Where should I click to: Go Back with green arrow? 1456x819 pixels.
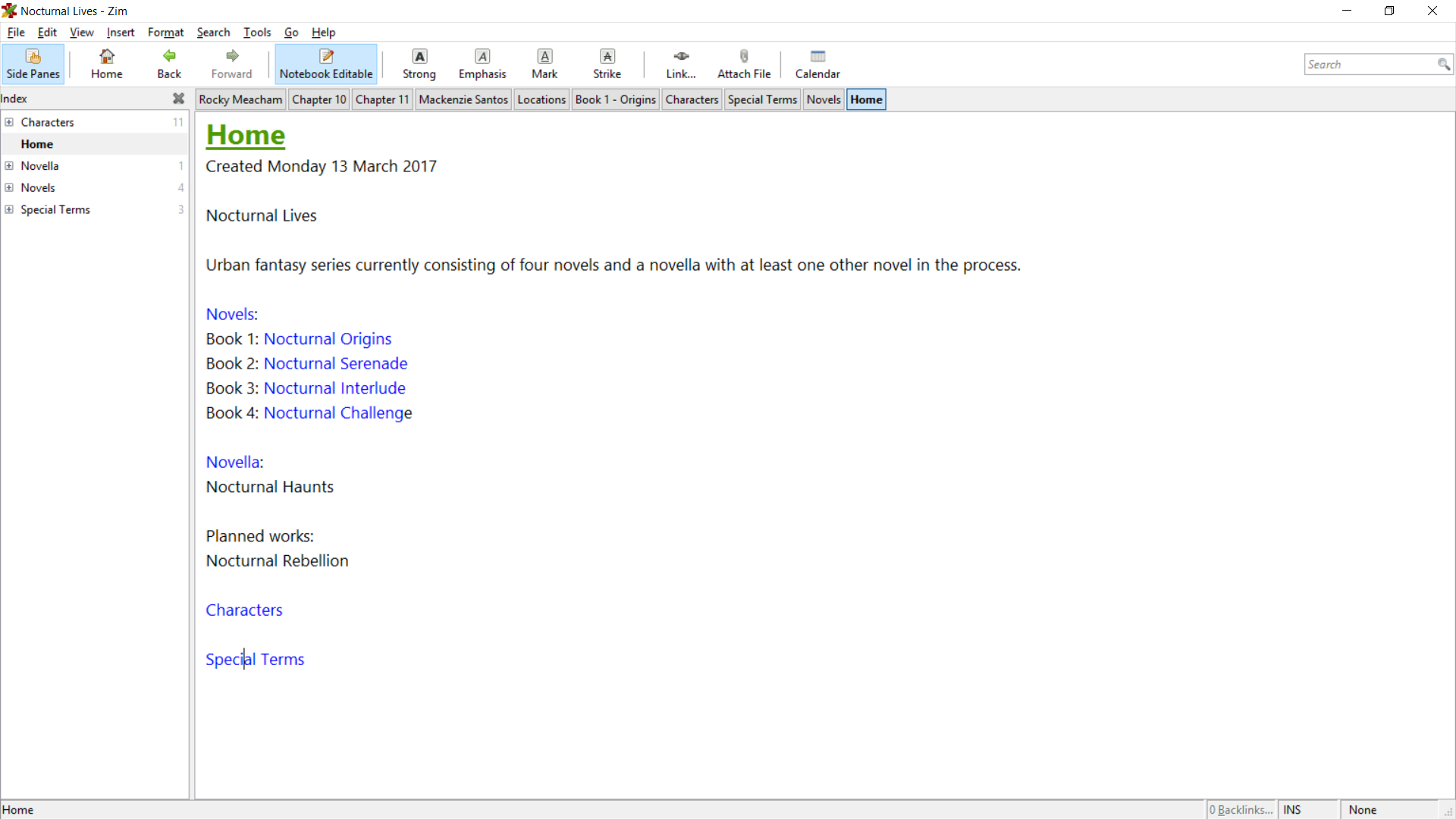(x=169, y=64)
